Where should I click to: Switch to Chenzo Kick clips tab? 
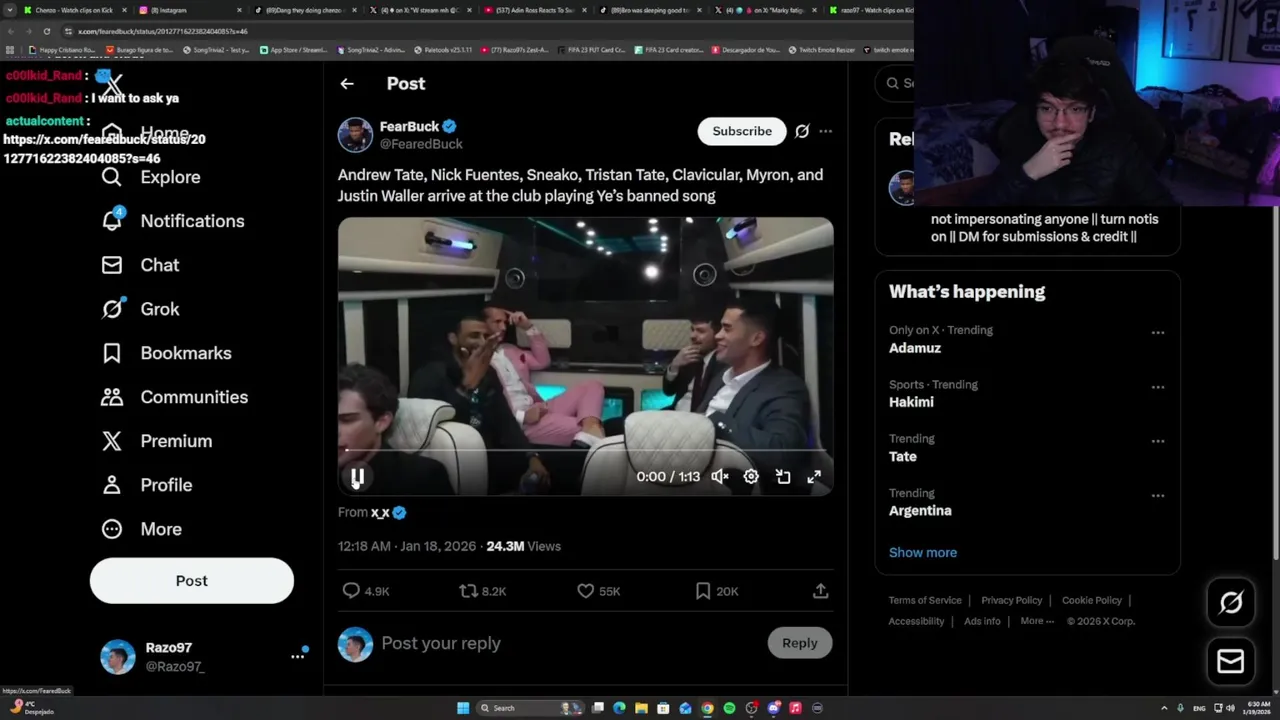pos(75,10)
